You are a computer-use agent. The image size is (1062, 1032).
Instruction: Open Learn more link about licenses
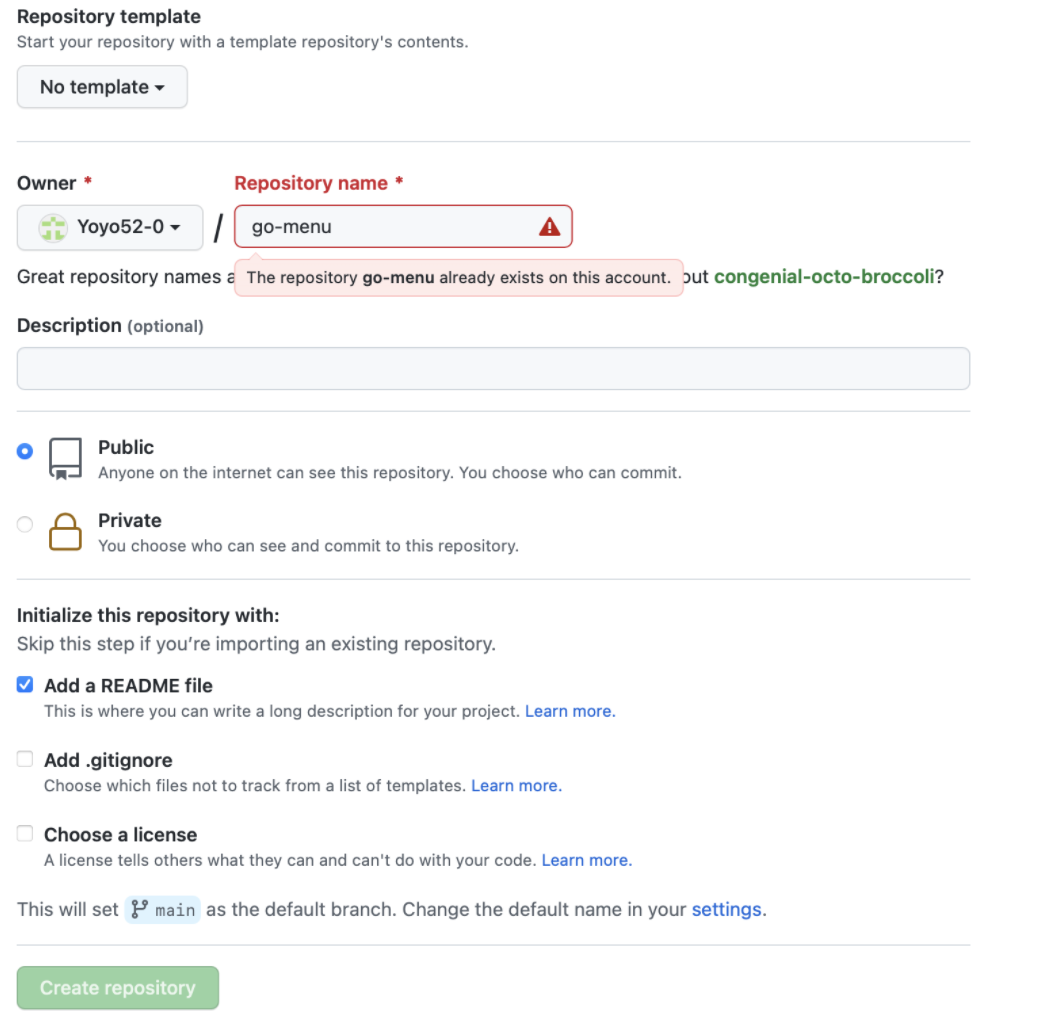coord(587,860)
